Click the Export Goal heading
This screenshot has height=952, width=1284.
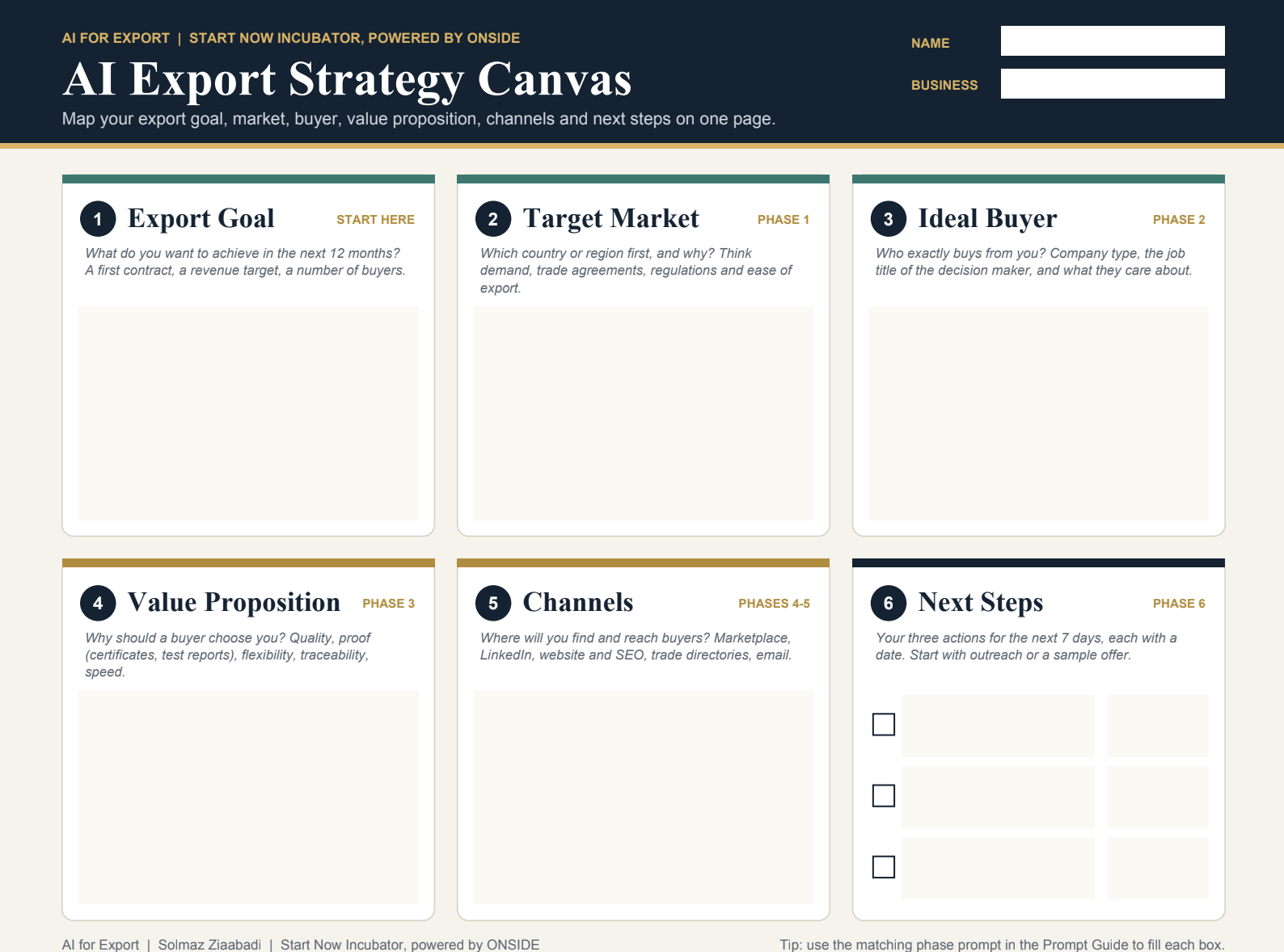(201, 218)
